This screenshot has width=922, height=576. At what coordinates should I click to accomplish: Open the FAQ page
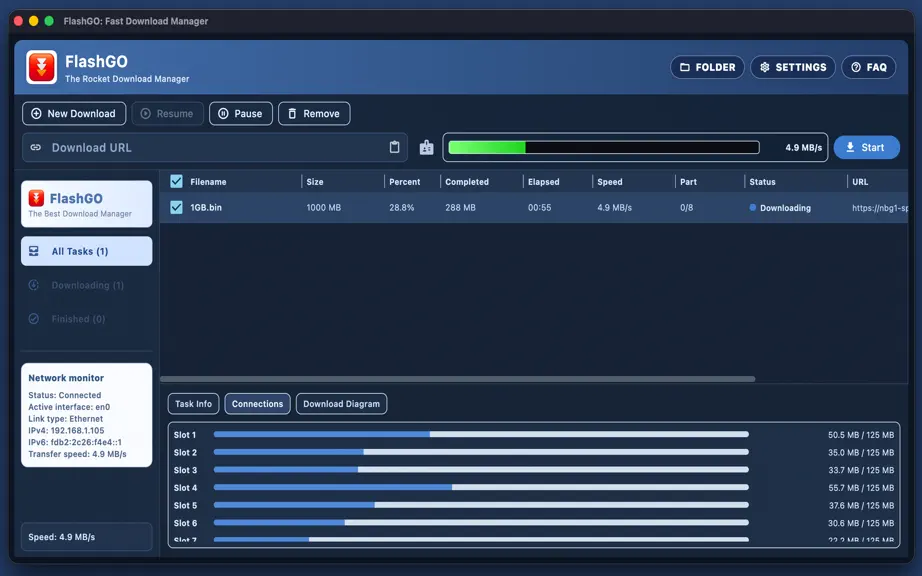tap(868, 67)
